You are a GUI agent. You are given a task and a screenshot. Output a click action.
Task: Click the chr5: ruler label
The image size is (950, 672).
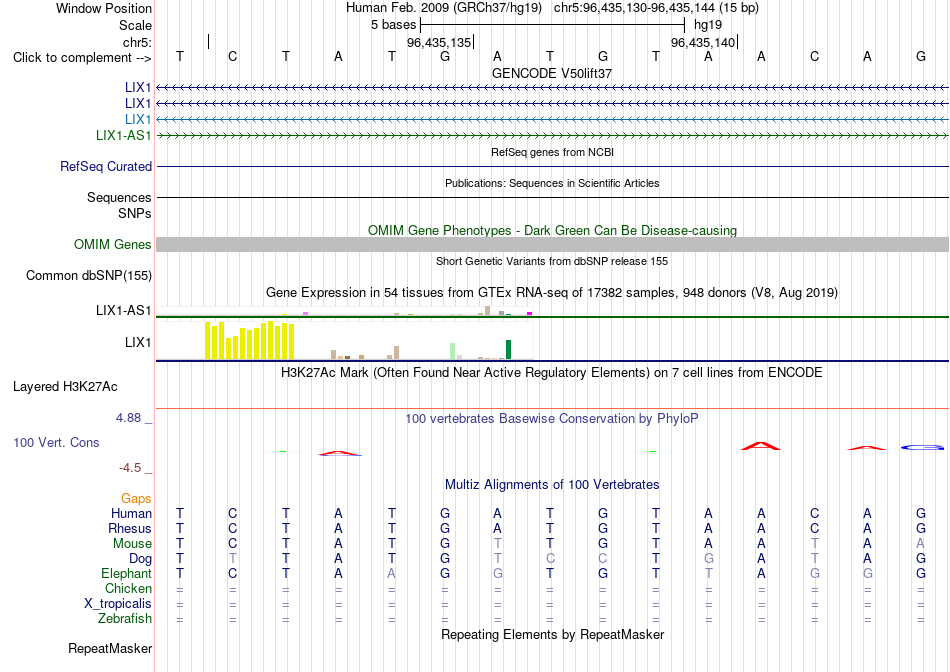click(137, 42)
